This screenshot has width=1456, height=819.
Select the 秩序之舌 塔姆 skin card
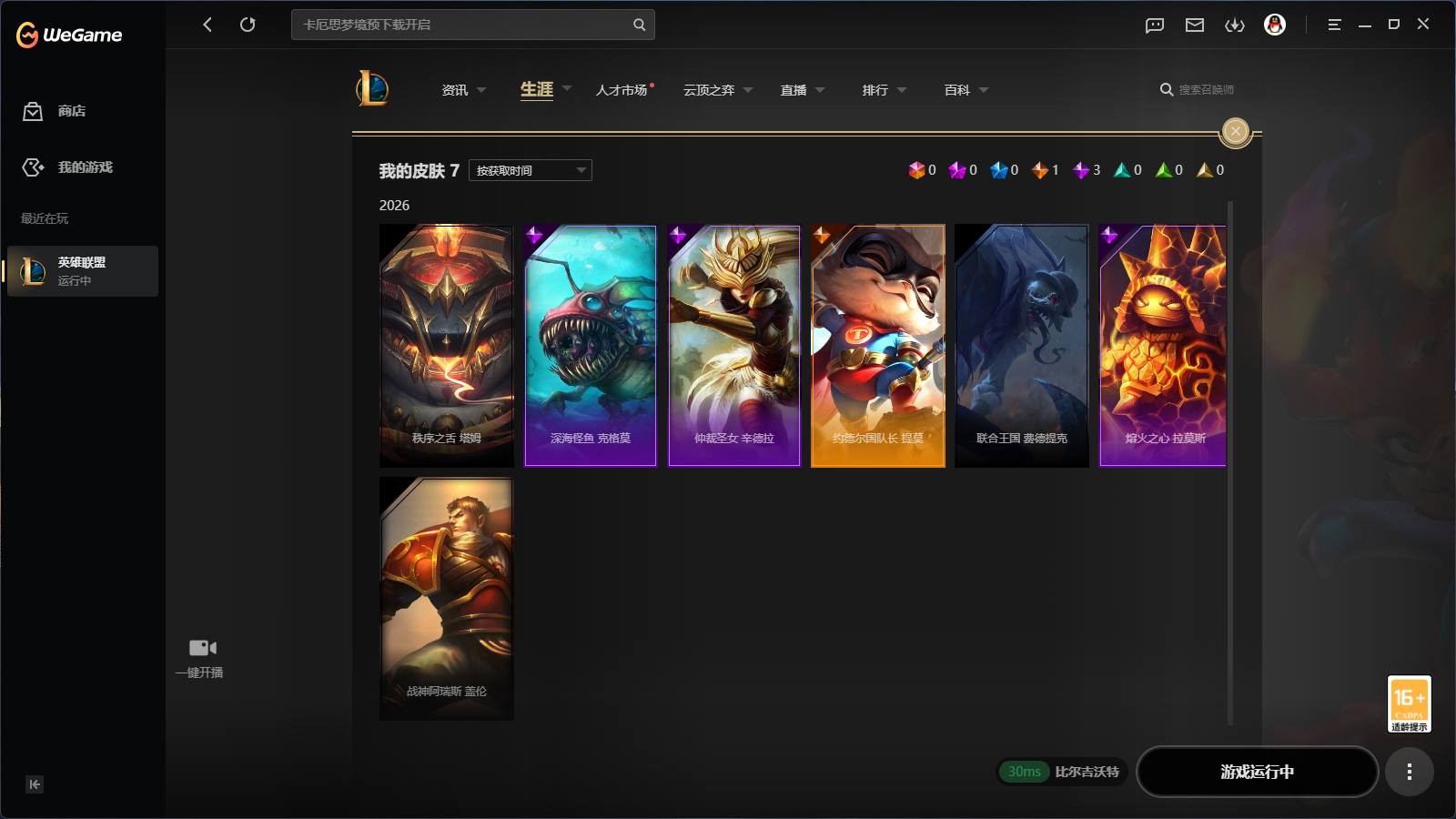click(447, 346)
